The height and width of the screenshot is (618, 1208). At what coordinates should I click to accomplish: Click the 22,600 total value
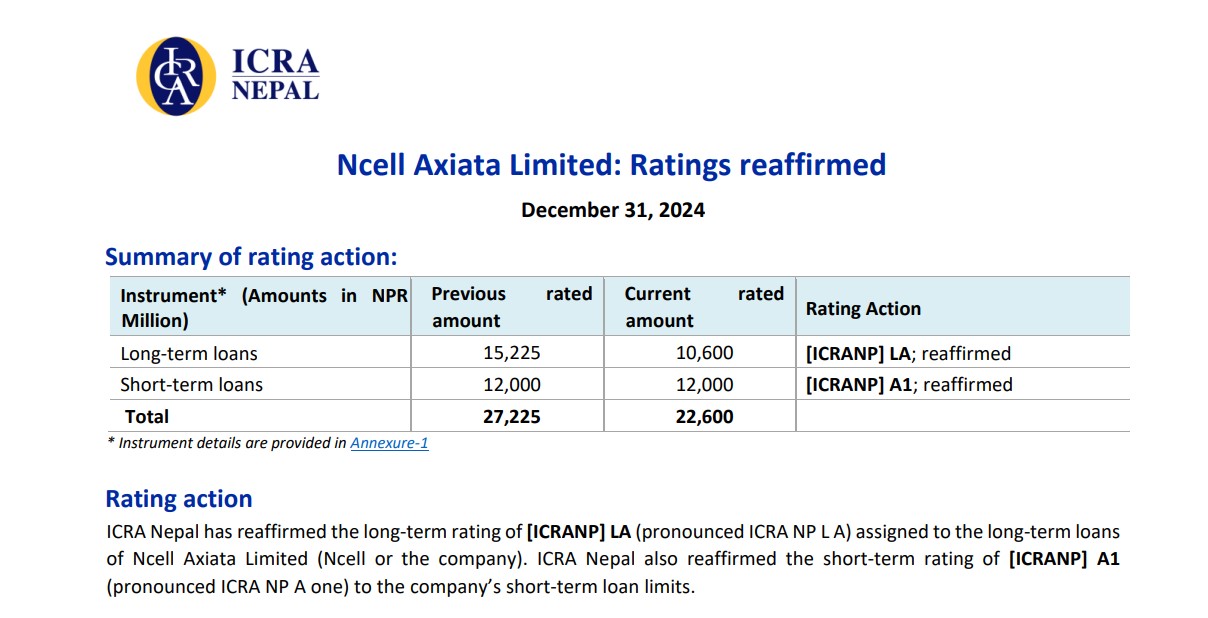[704, 417]
